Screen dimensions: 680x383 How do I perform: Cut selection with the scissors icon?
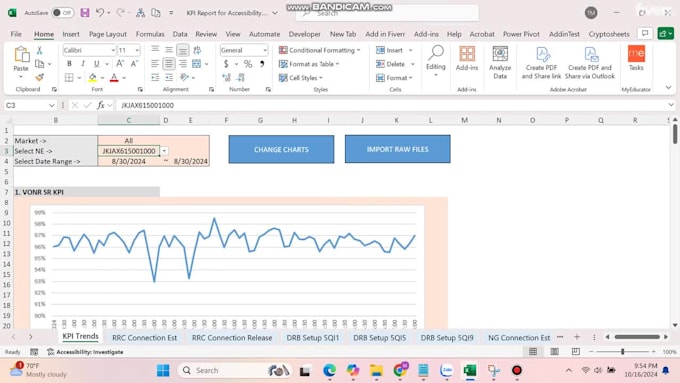coord(39,50)
